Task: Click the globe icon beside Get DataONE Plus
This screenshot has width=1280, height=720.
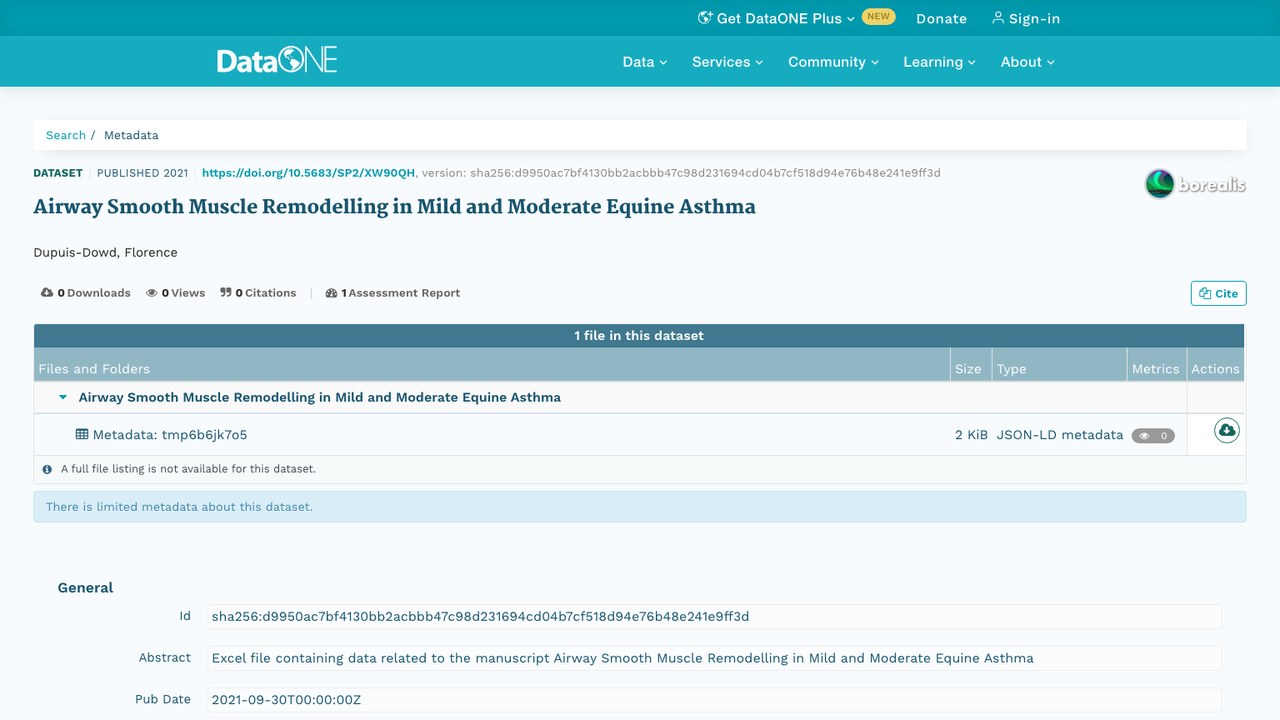Action: point(705,18)
